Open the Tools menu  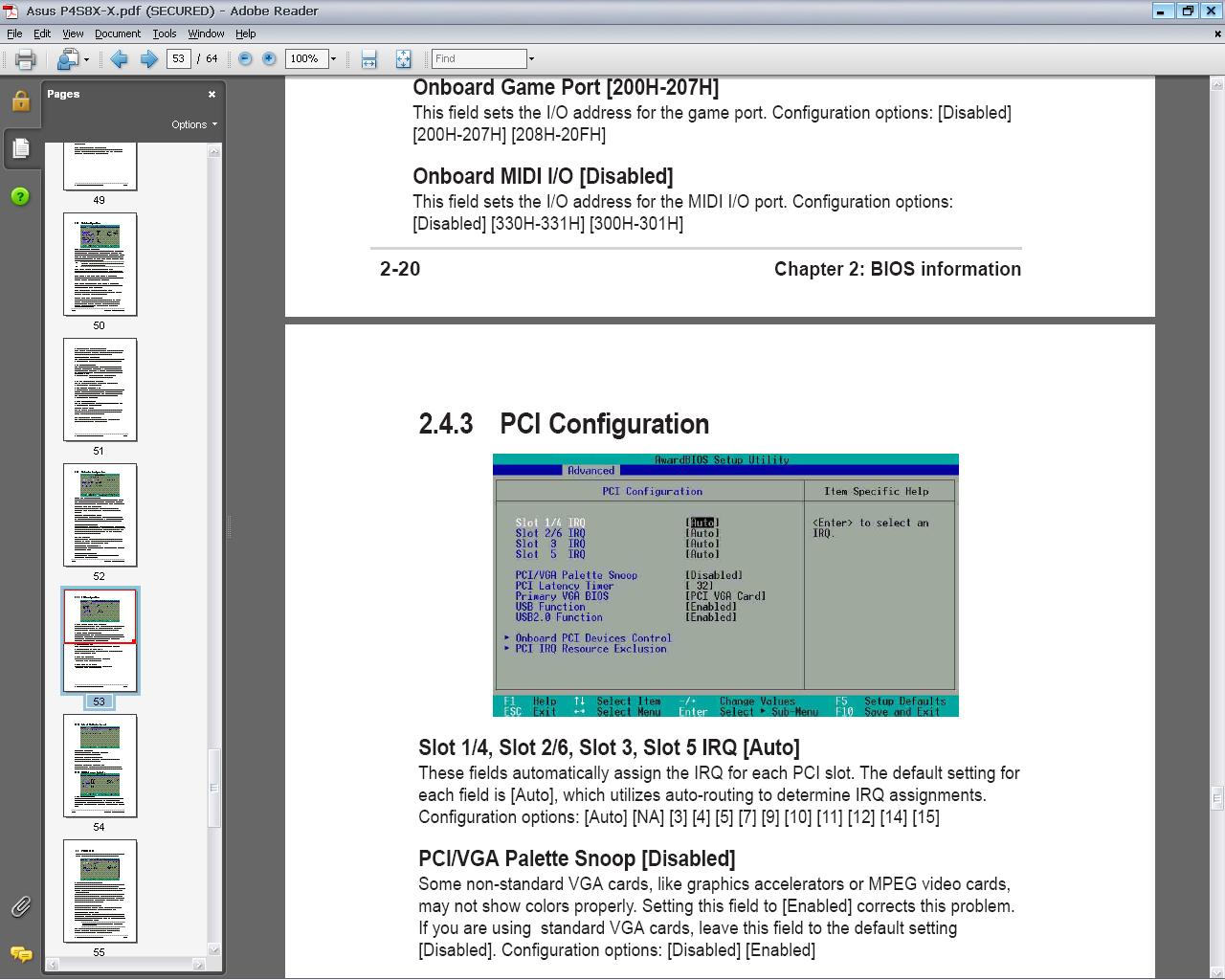point(165,33)
